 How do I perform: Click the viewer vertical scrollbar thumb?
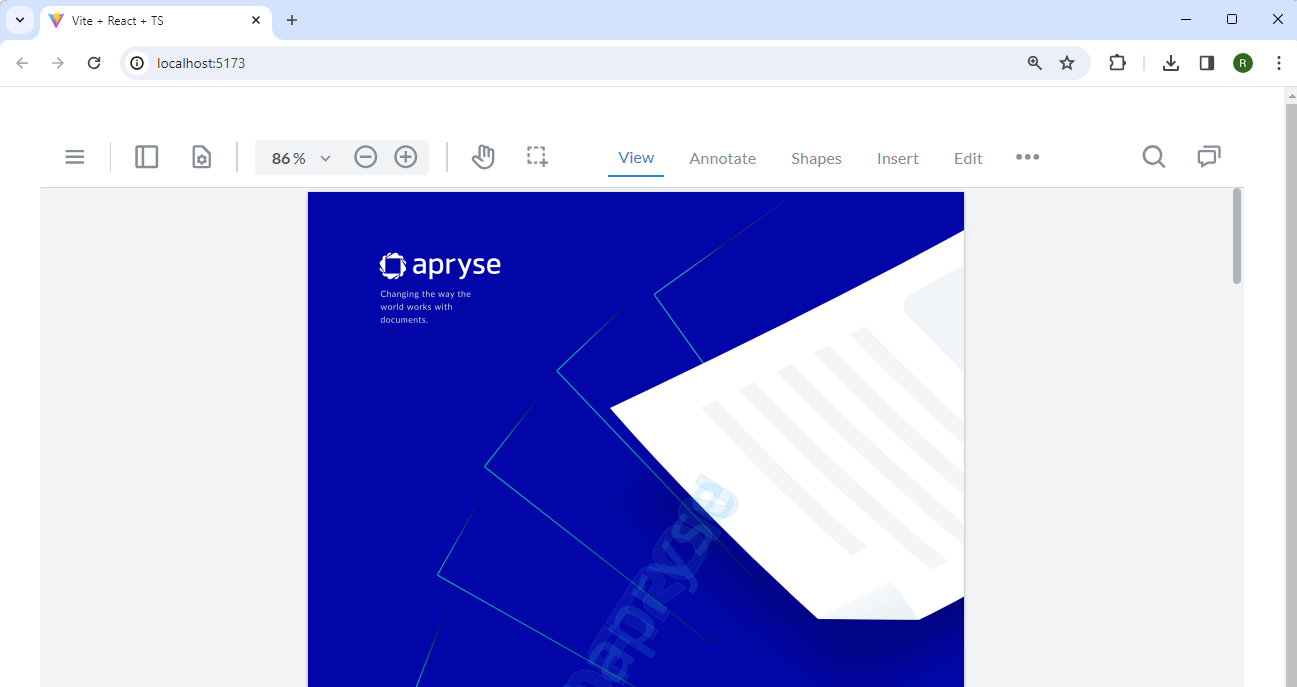[x=1237, y=236]
